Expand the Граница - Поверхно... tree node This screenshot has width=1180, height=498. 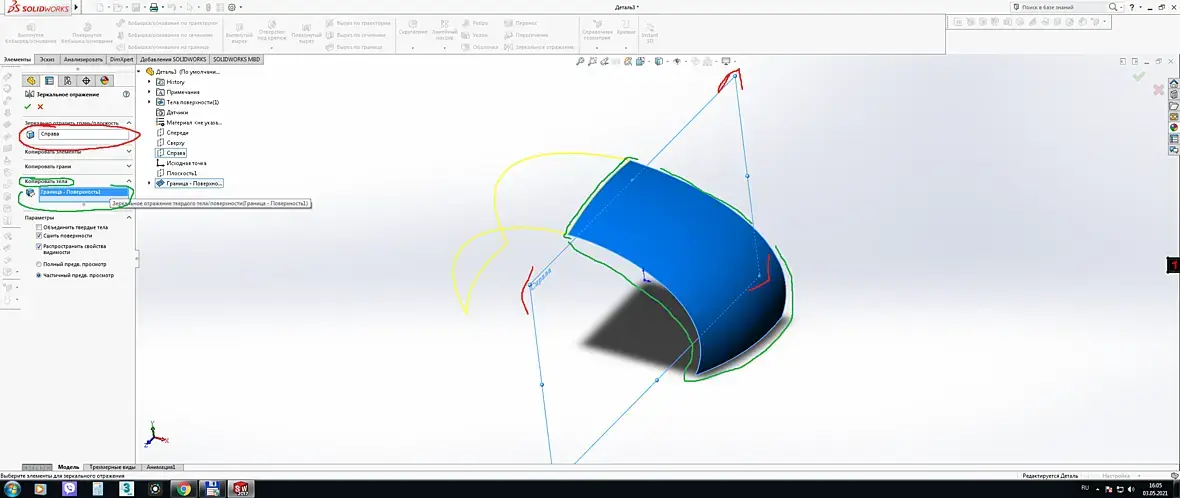pyautogui.click(x=150, y=183)
